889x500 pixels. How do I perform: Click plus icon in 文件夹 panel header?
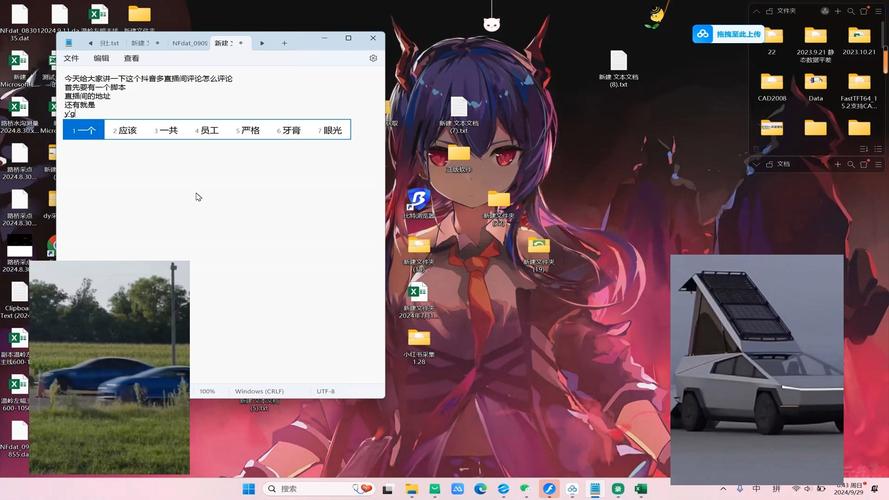(837, 11)
